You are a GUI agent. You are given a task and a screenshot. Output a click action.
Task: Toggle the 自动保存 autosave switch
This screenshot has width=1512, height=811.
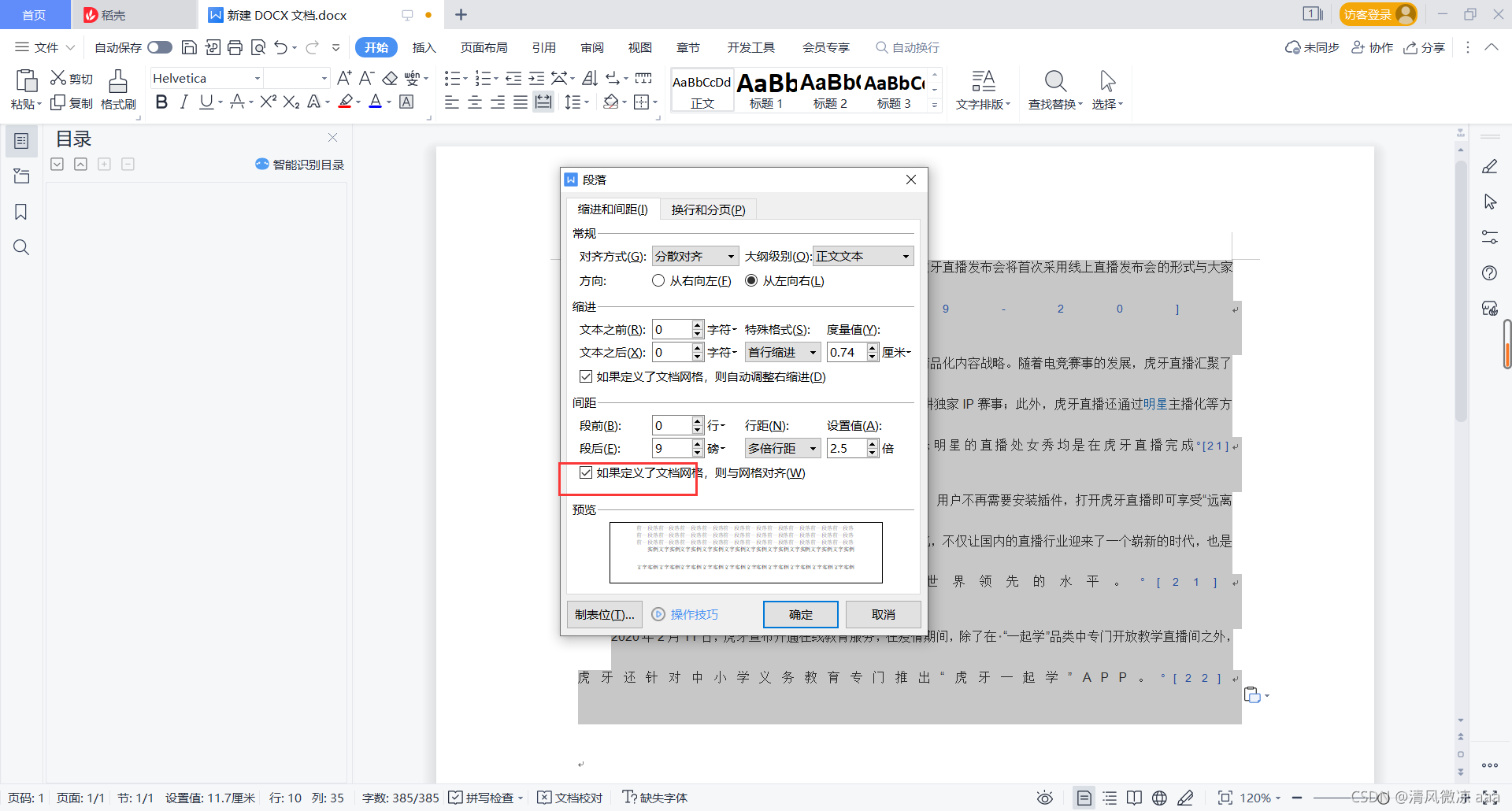coord(159,47)
